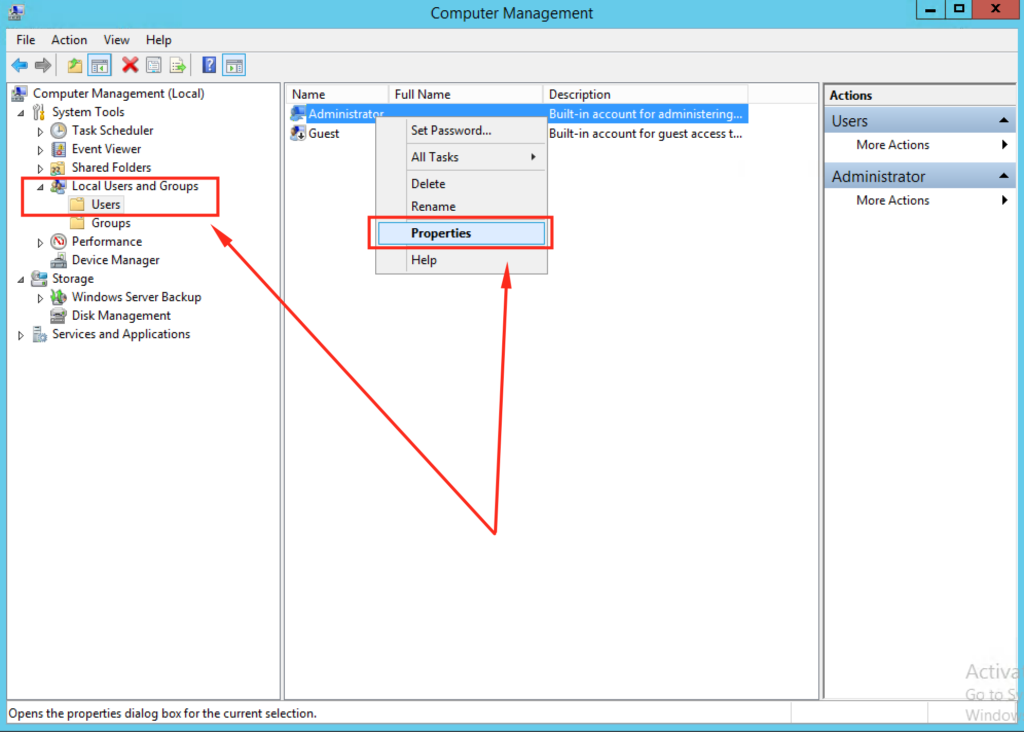This screenshot has height=732, width=1024.
Task: Click the red X Delete toolbar icon
Action: [129, 66]
